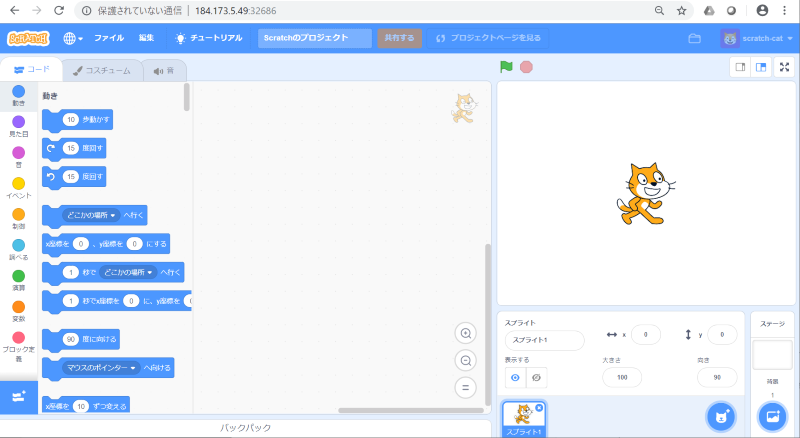Image resolution: width=800 pixels, height=438 pixels.
Task: Zoom in the code workspace
Action: click(x=465, y=333)
